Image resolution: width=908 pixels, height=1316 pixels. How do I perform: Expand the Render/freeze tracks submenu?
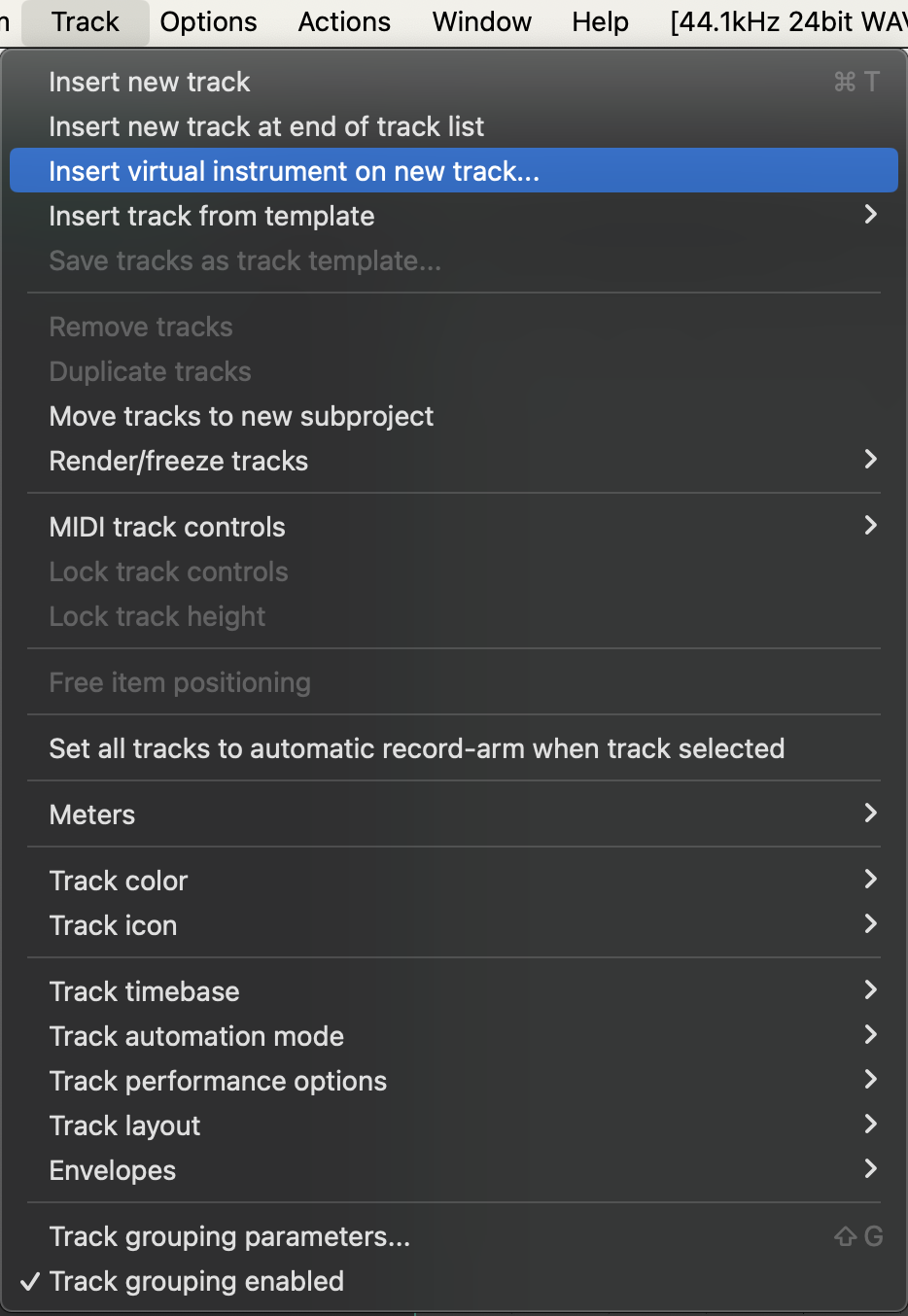click(179, 461)
